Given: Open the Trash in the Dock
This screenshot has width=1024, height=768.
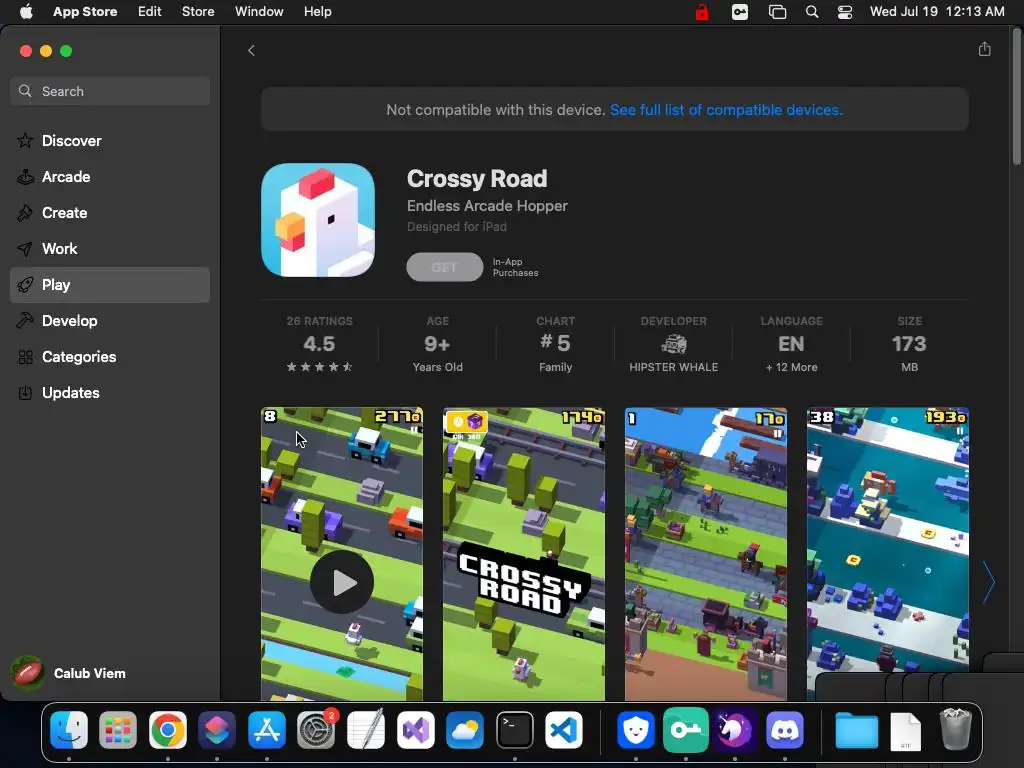Looking at the screenshot, I should 955,730.
